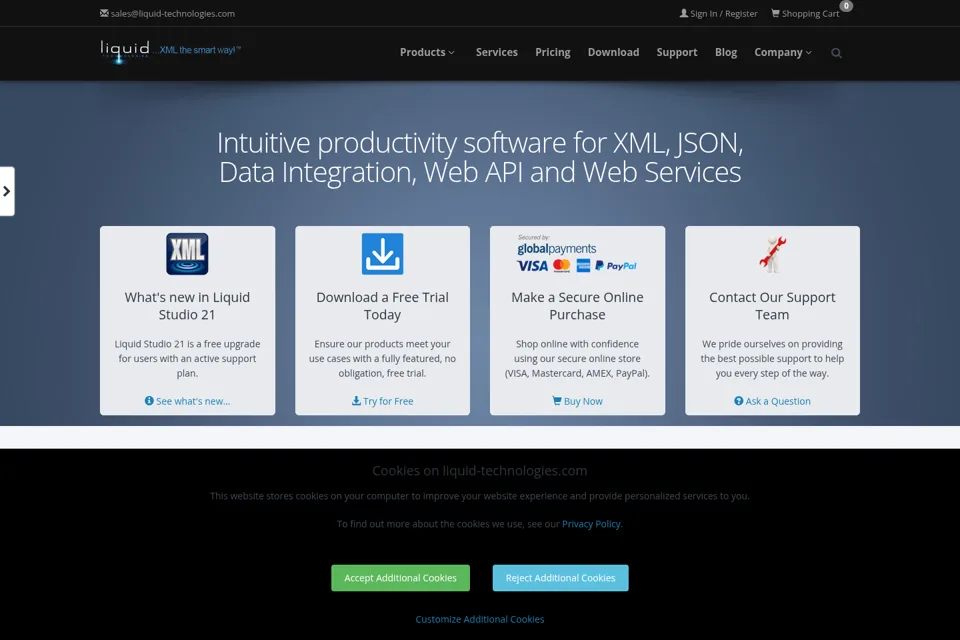
Task: Click the Ask a Question link
Action: coord(772,401)
